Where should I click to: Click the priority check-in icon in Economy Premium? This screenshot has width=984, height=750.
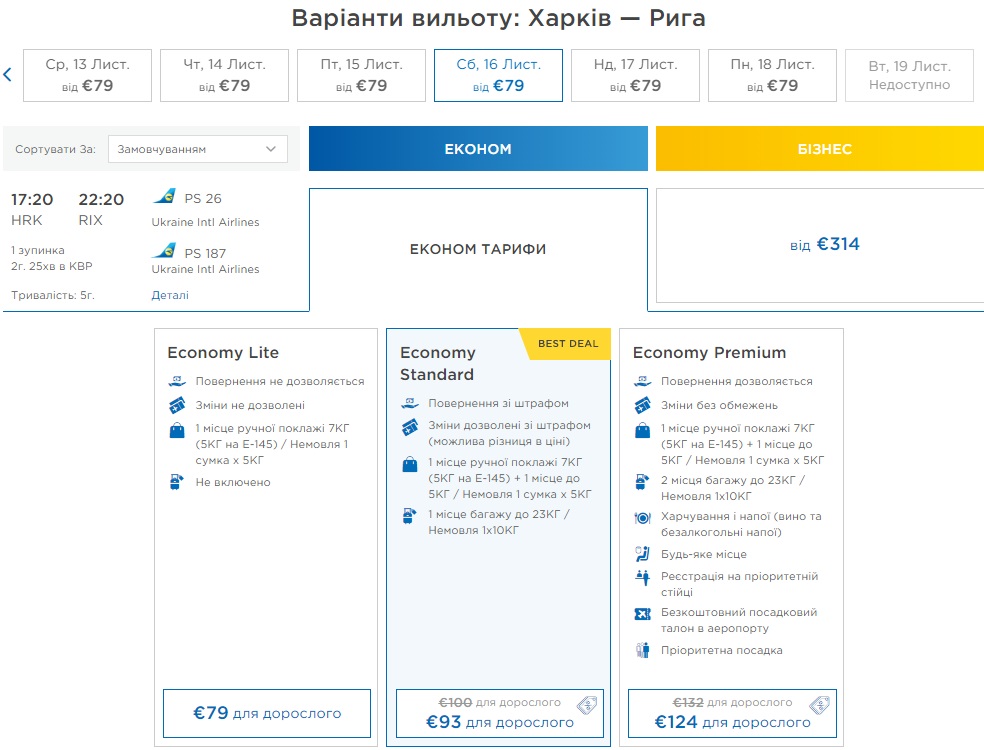pos(643,578)
